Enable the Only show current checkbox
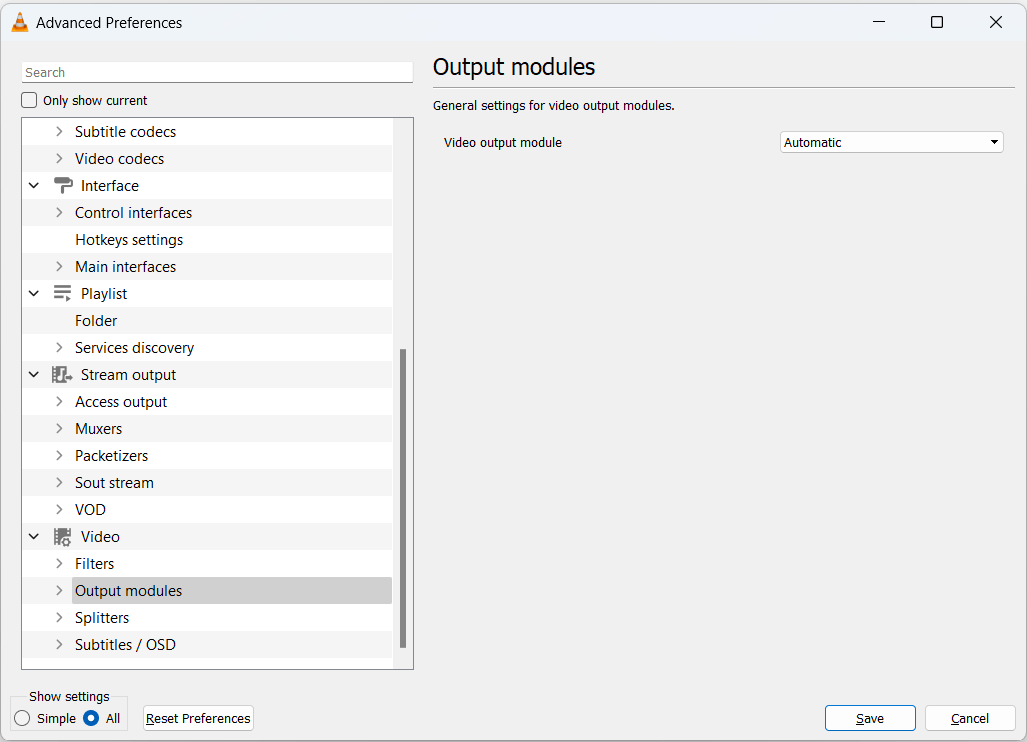Viewport: 1027px width, 742px height. (27, 100)
